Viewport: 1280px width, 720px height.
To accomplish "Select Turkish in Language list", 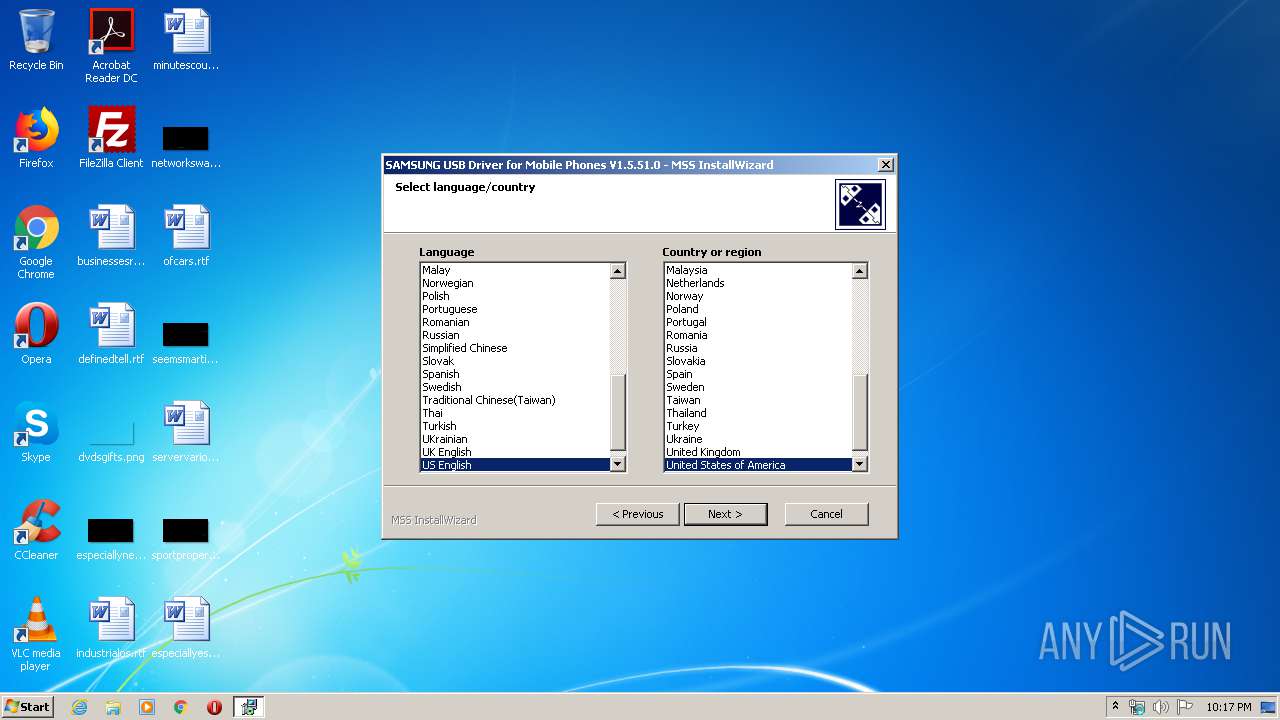I will [515, 426].
